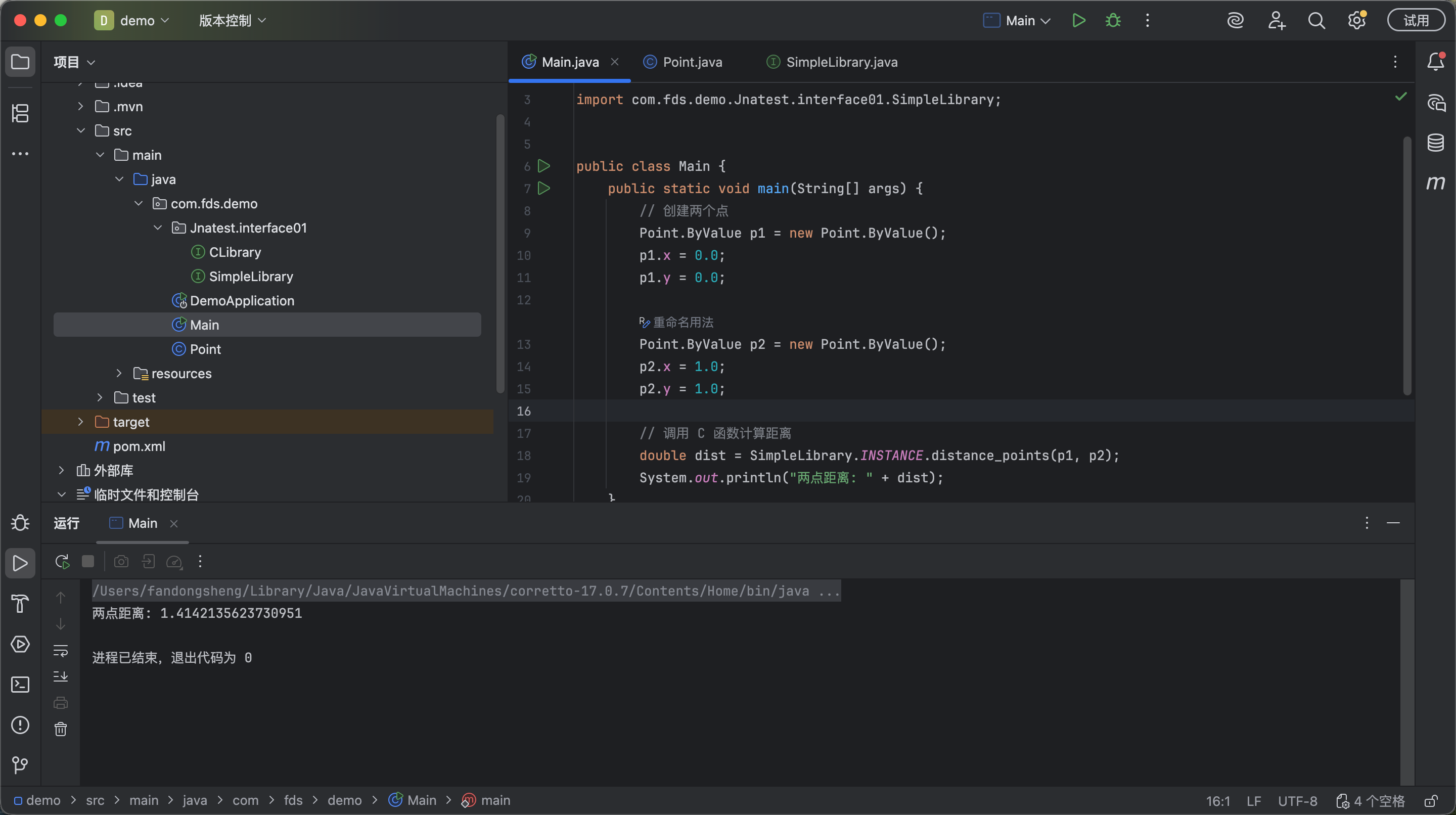Open the Maven tool window icon
This screenshot has height=815, width=1456.
pyautogui.click(x=1435, y=183)
